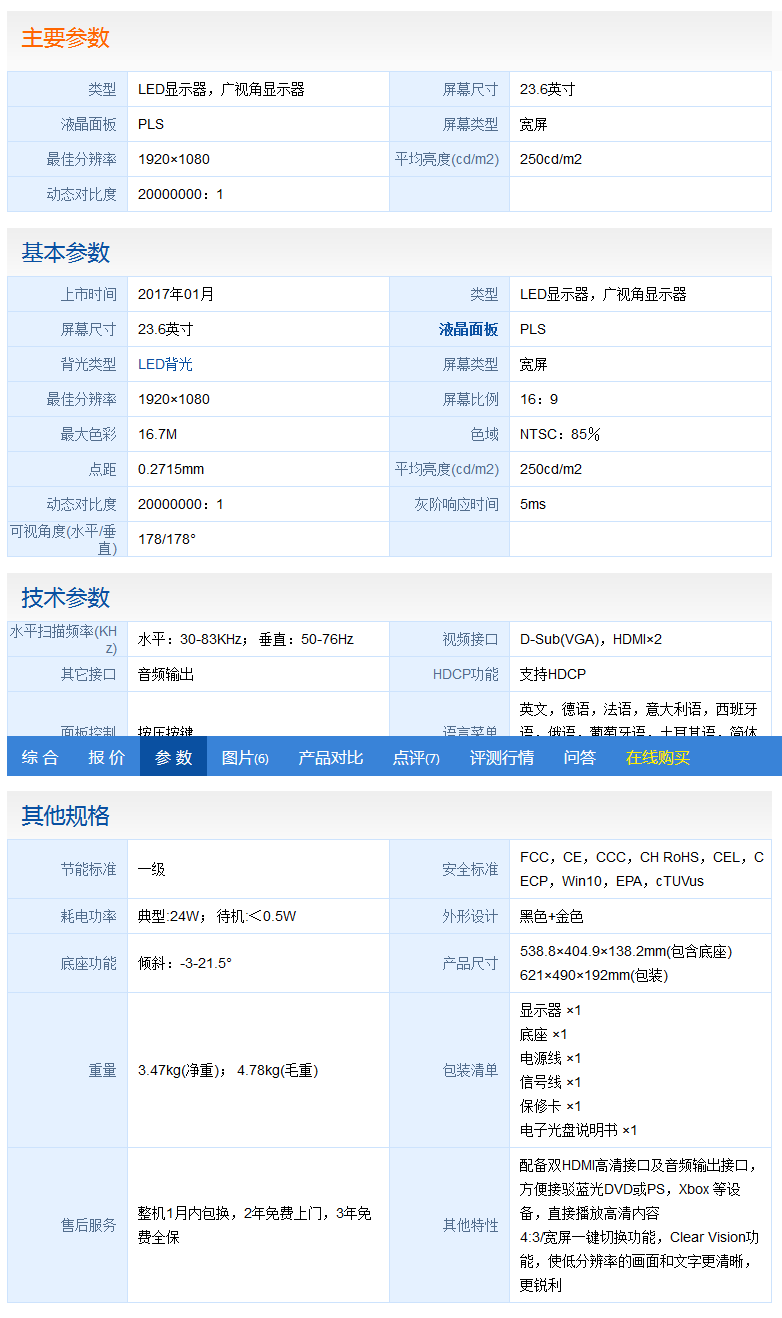Switch to the 问答 tab
Image resolution: width=782 pixels, height=1318 pixels.
pyautogui.click(x=580, y=757)
